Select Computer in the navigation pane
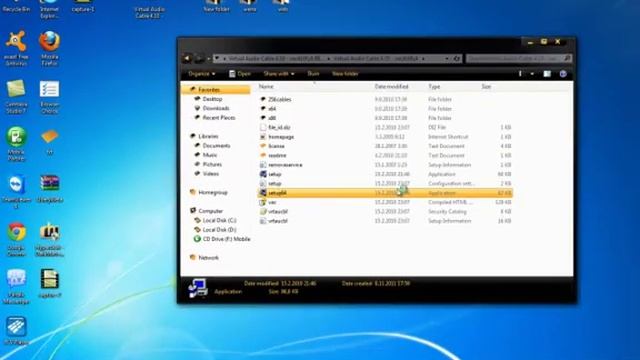The image size is (640, 360). (x=211, y=211)
